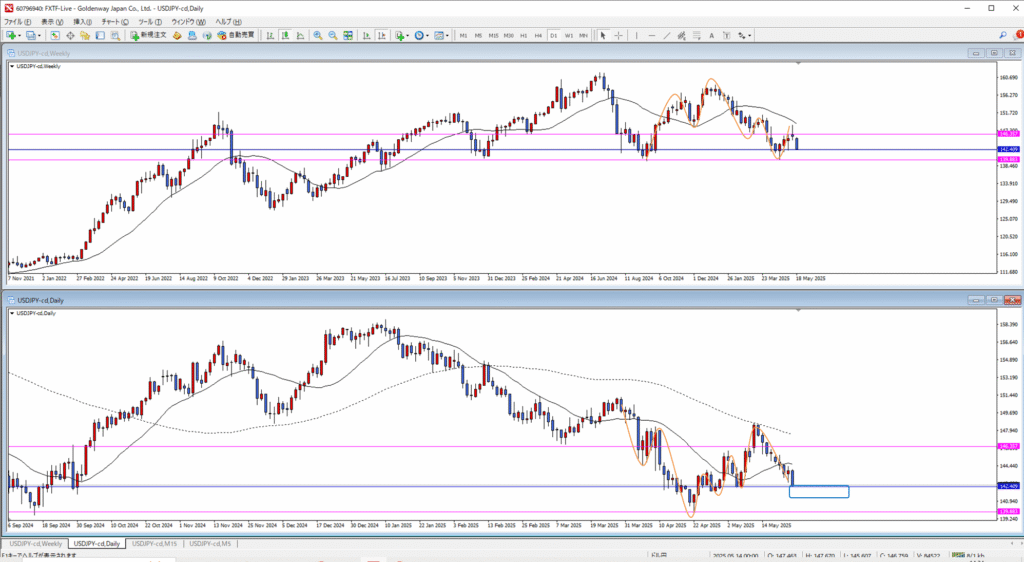Open the ファイル menu
This screenshot has width=1024, height=562.
pyautogui.click(x=18, y=22)
